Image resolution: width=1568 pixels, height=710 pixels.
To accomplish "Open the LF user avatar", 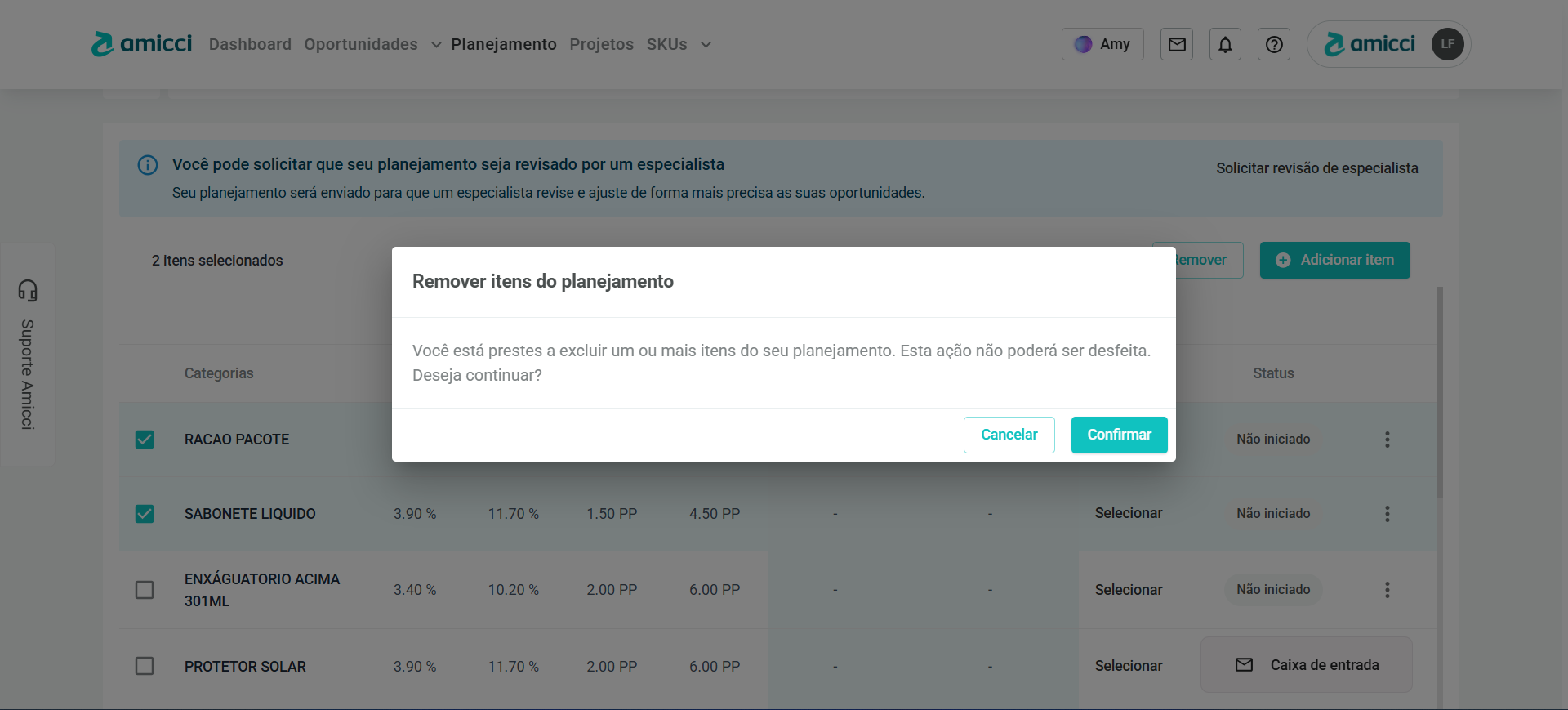I will pyautogui.click(x=1447, y=44).
